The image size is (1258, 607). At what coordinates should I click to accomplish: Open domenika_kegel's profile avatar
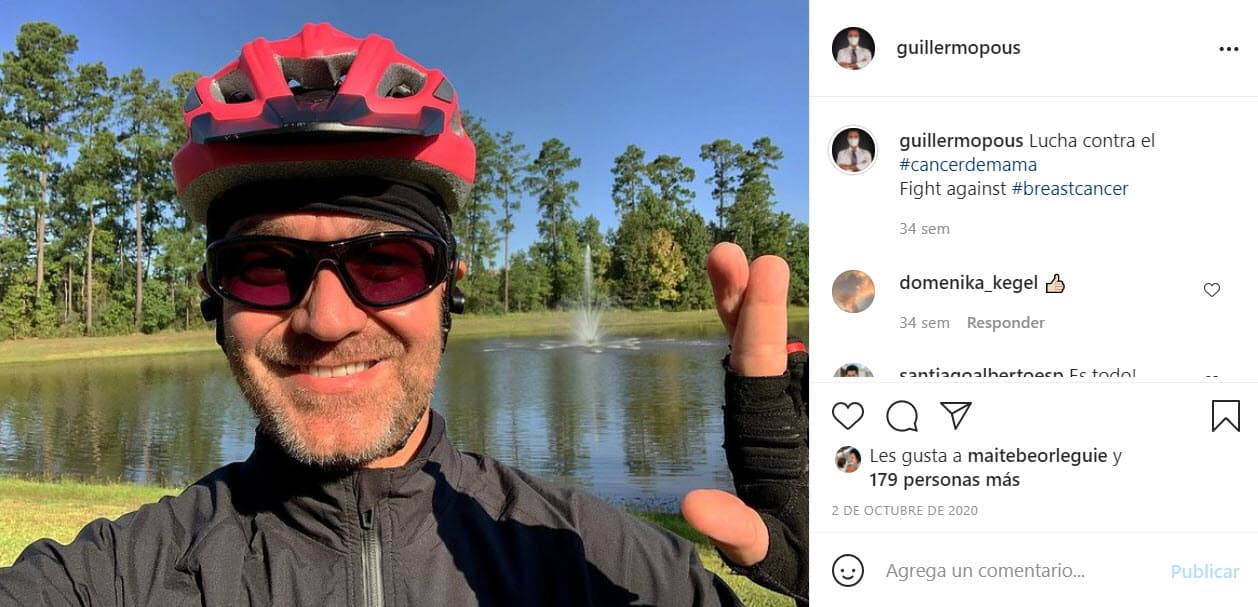853,291
